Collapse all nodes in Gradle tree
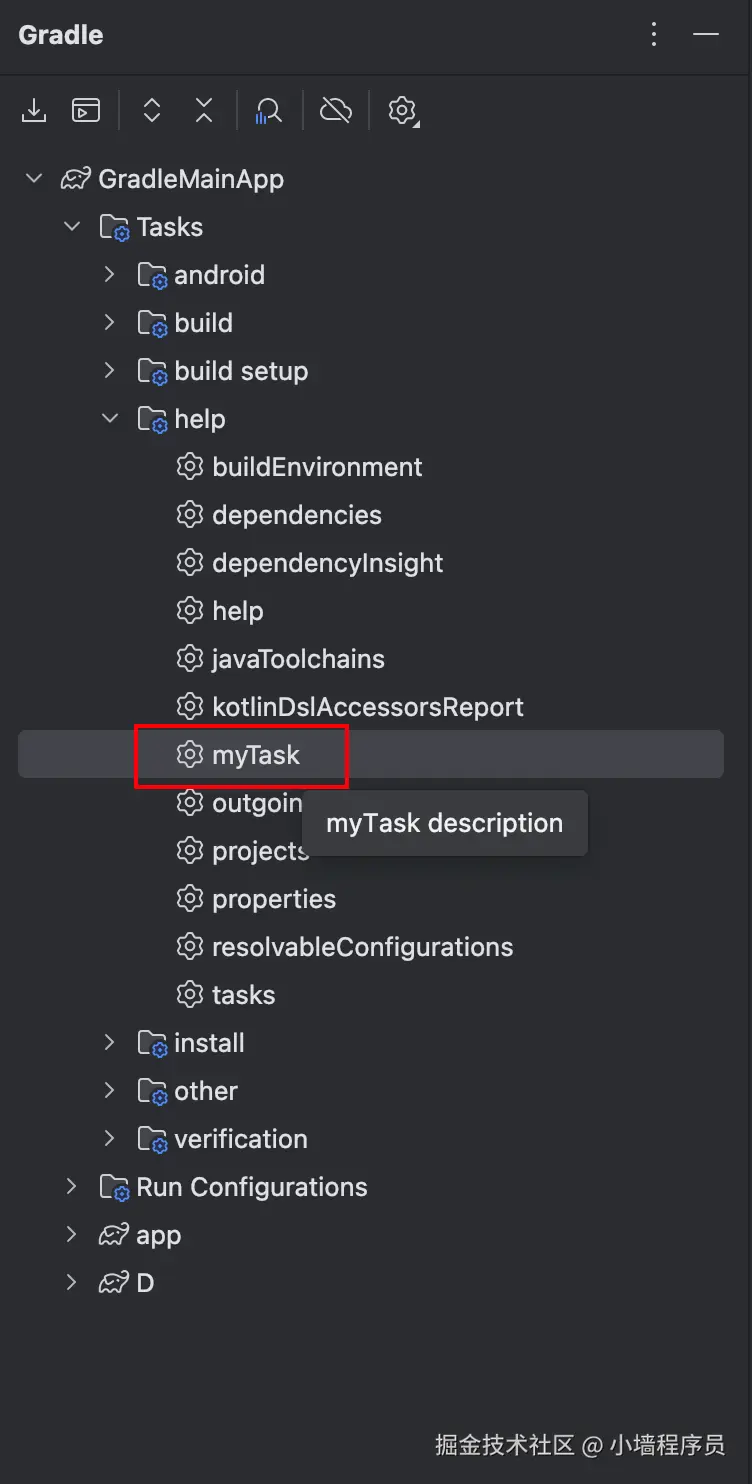 204,110
